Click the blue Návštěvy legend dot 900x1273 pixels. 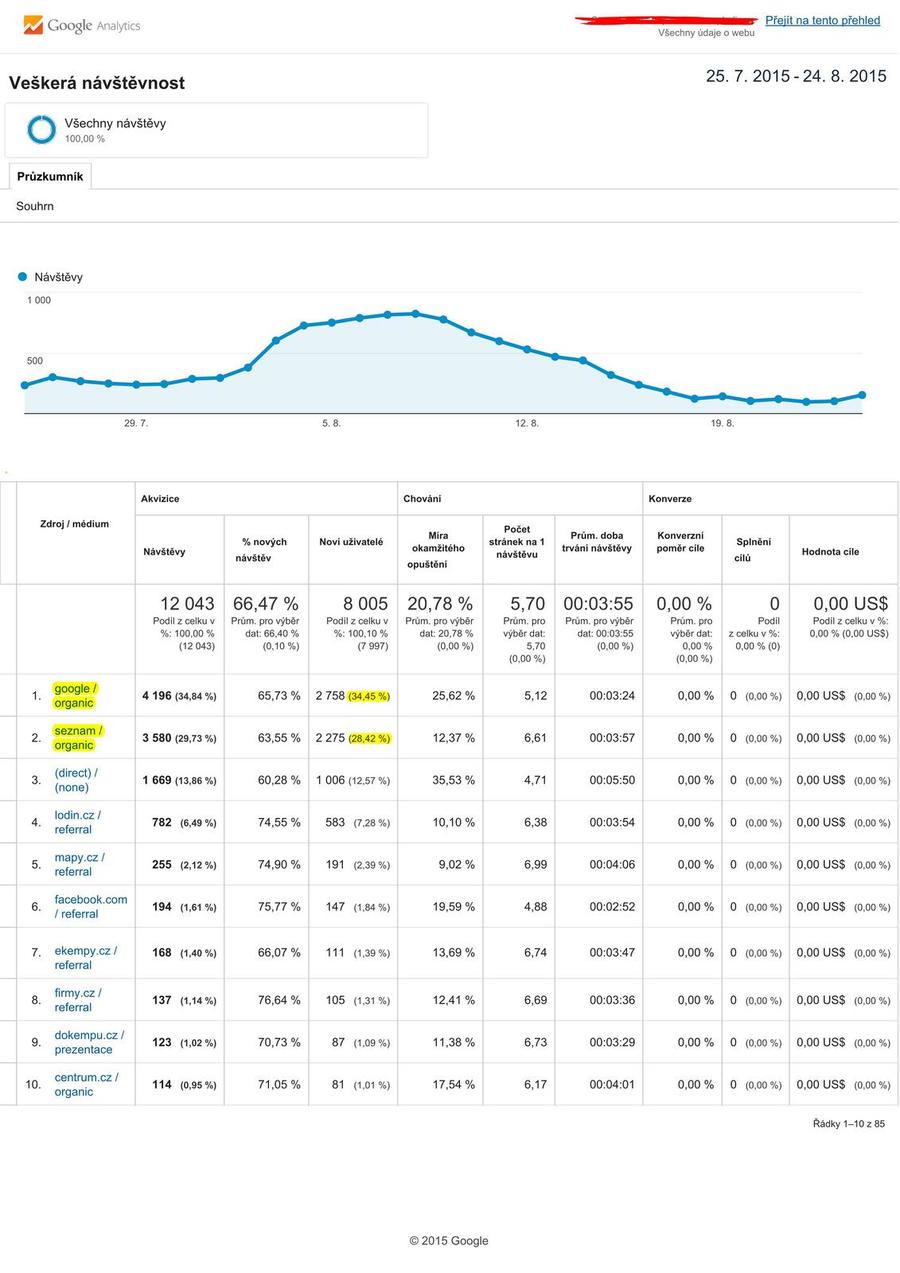(23, 277)
